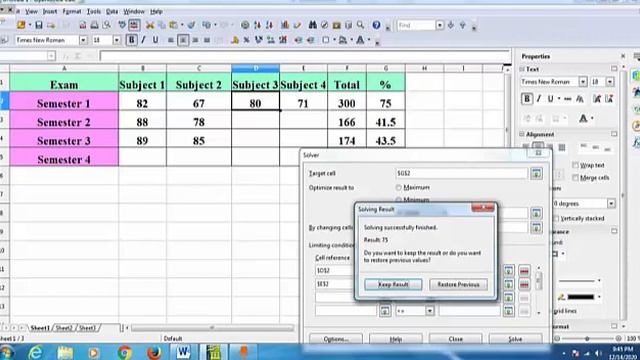640x360 pixels.
Task: Enable the Merge cells checkbox
Action: point(576,178)
